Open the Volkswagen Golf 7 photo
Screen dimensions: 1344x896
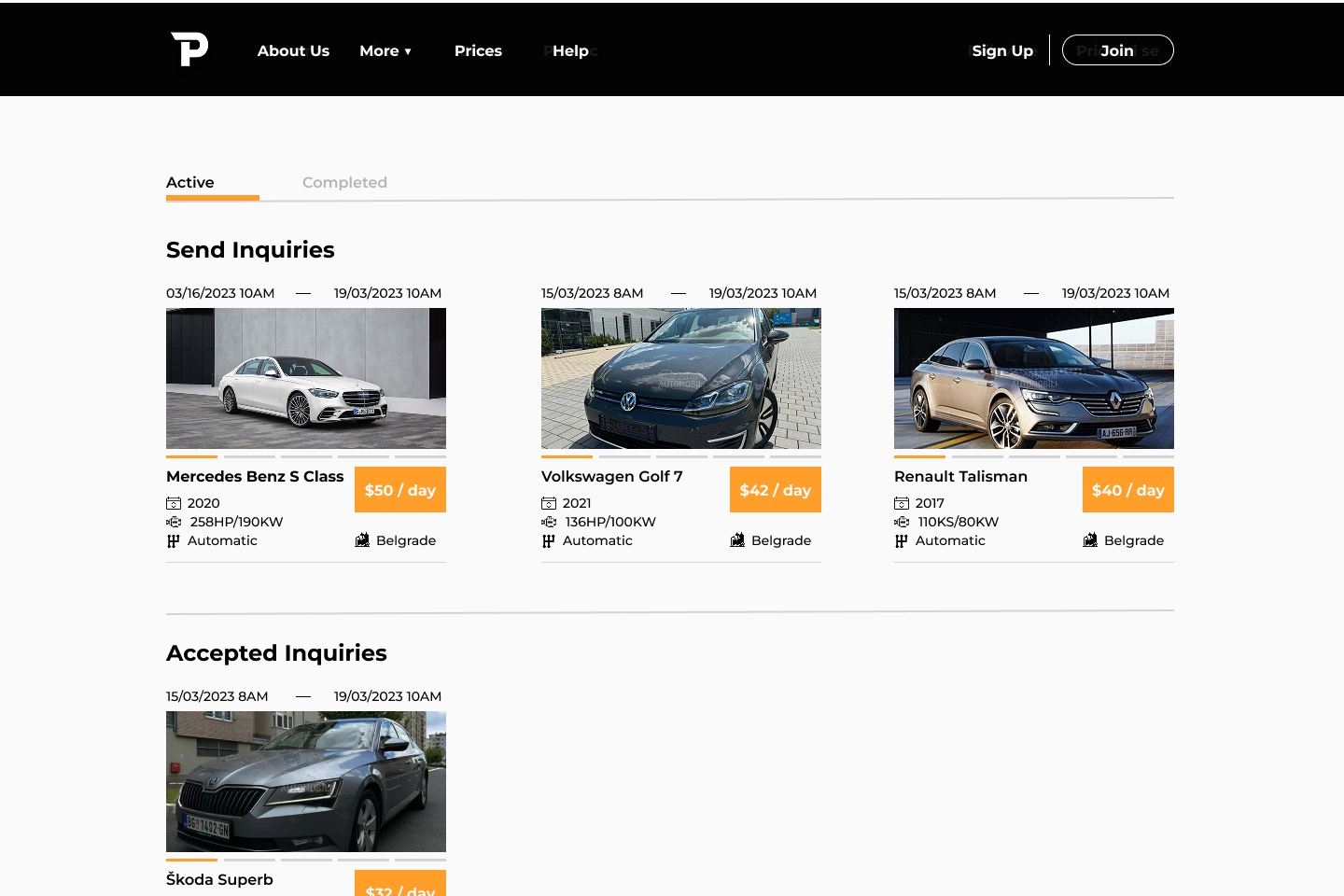click(681, 378)
